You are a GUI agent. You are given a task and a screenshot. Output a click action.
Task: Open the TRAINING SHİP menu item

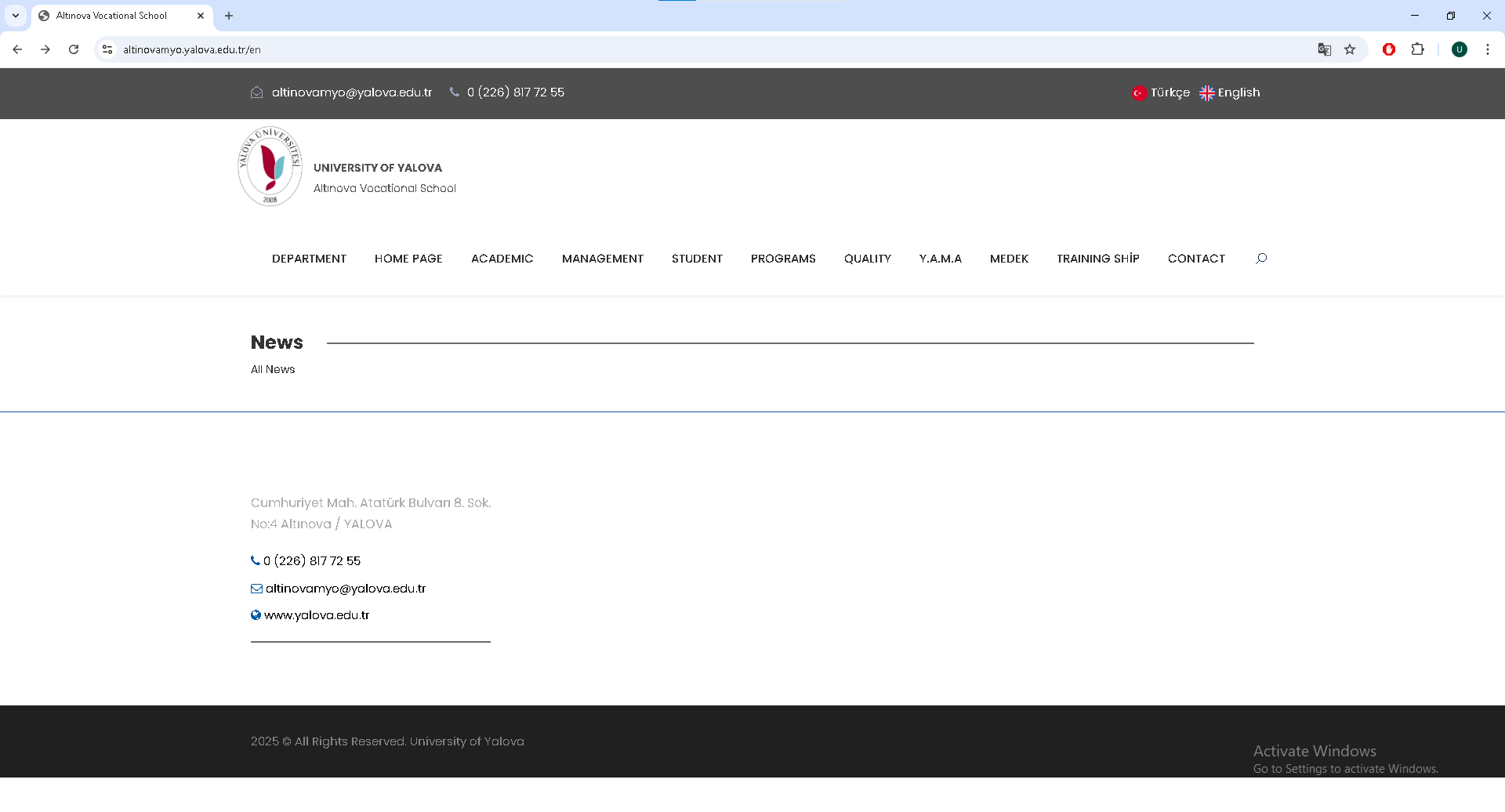(1098, 259)
